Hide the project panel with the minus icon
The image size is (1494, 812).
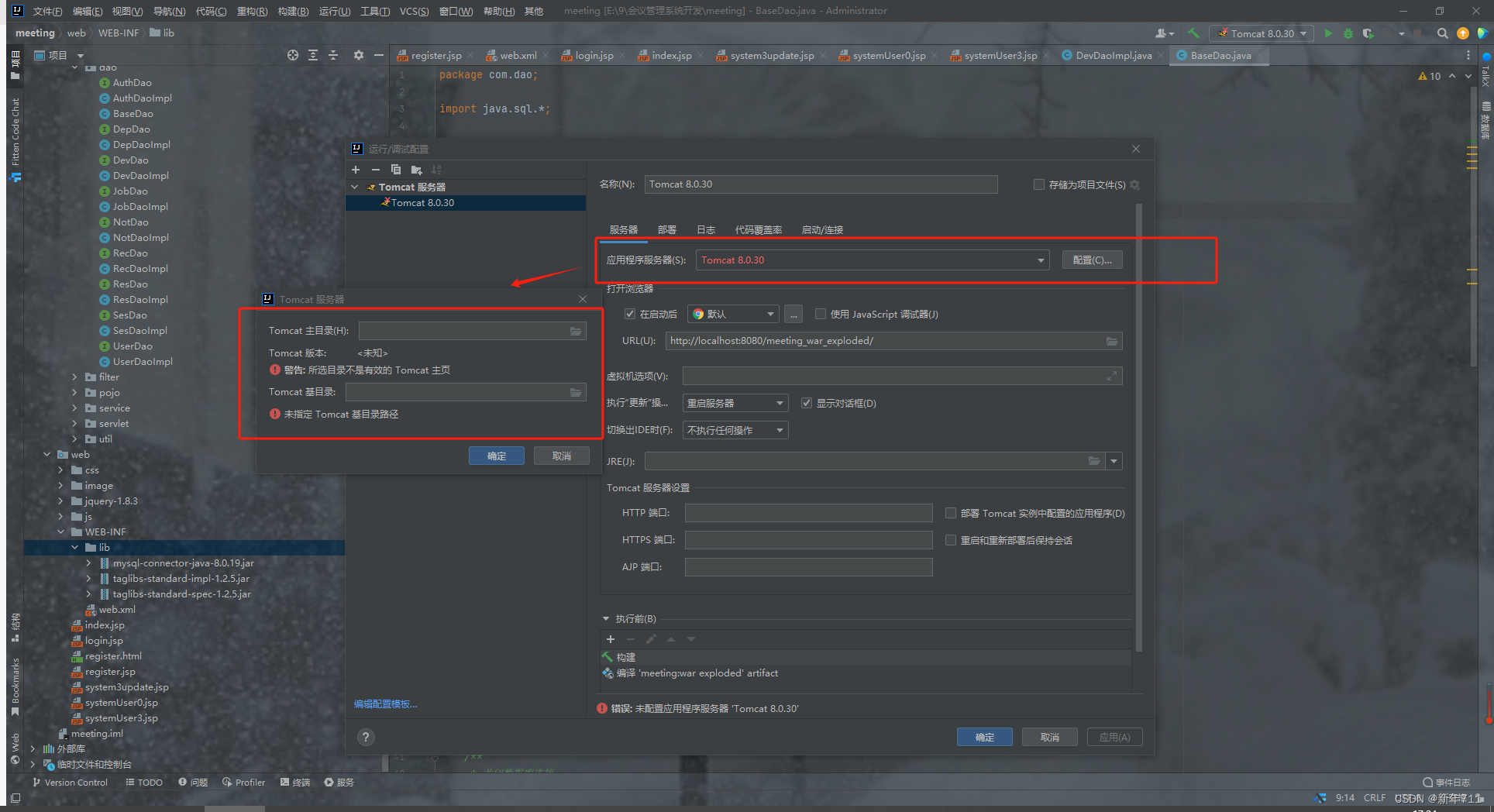point(378,55)
